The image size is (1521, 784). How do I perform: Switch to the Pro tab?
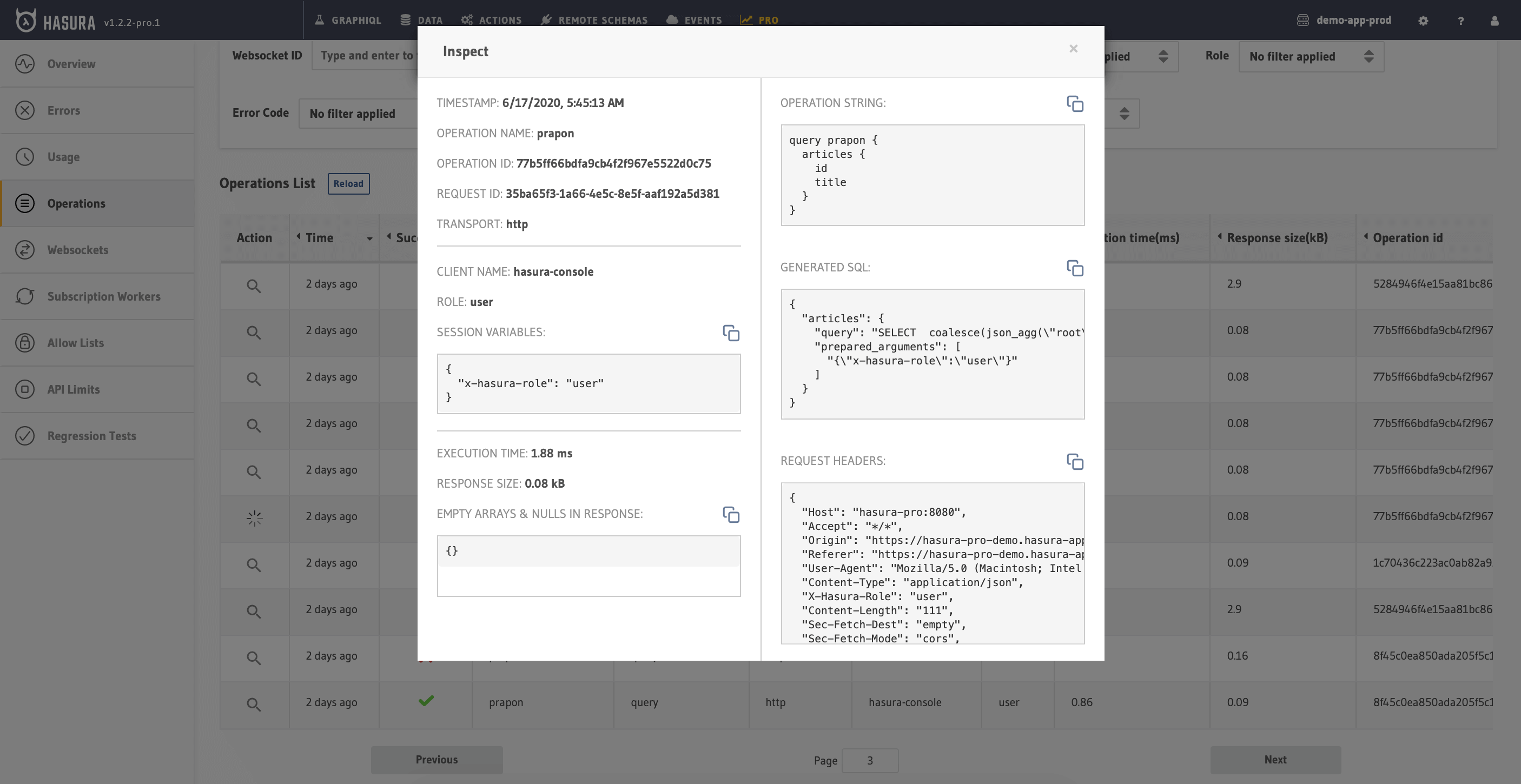pos(759,20)
